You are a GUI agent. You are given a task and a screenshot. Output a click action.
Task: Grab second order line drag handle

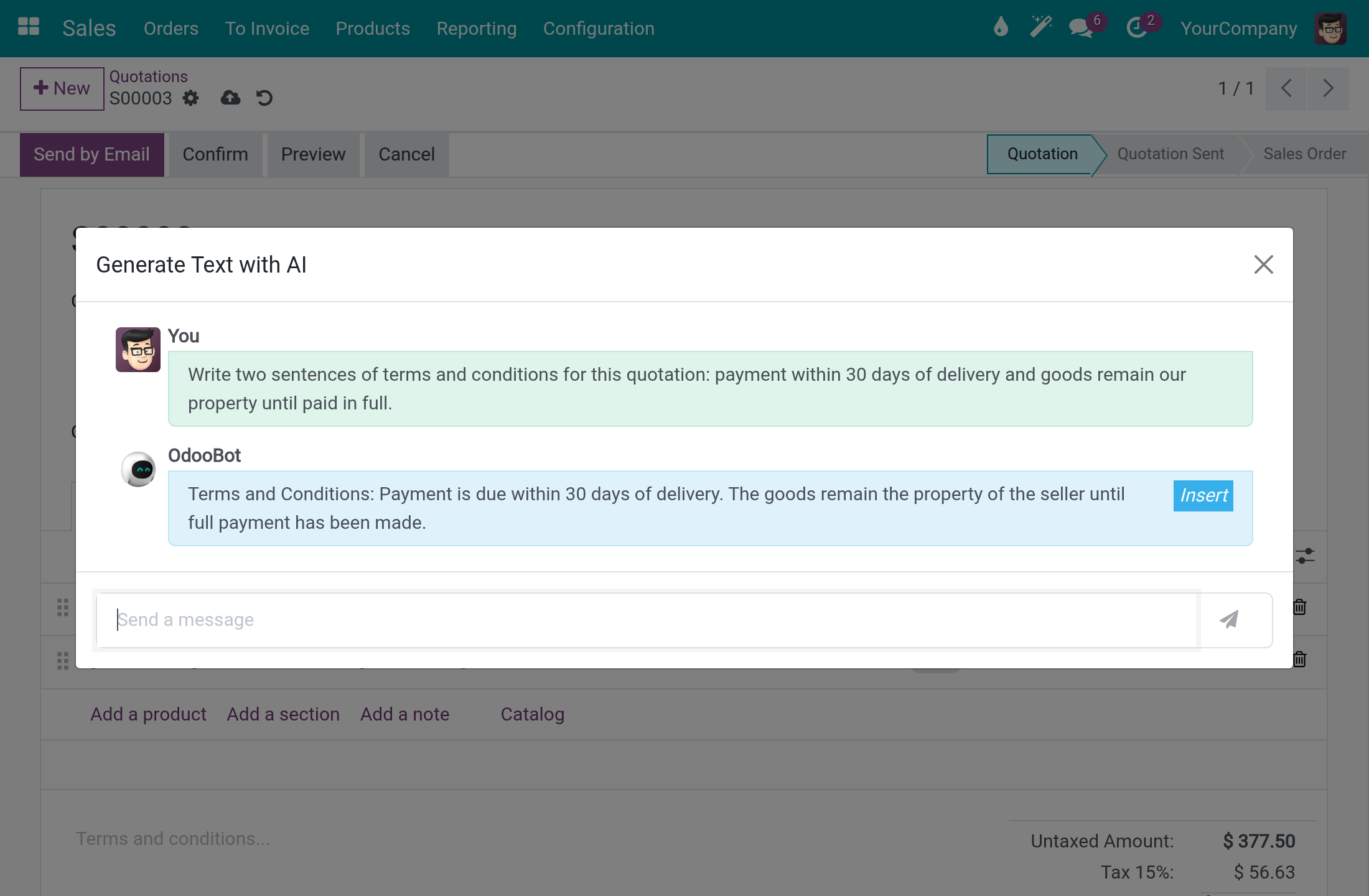[63, 661]
